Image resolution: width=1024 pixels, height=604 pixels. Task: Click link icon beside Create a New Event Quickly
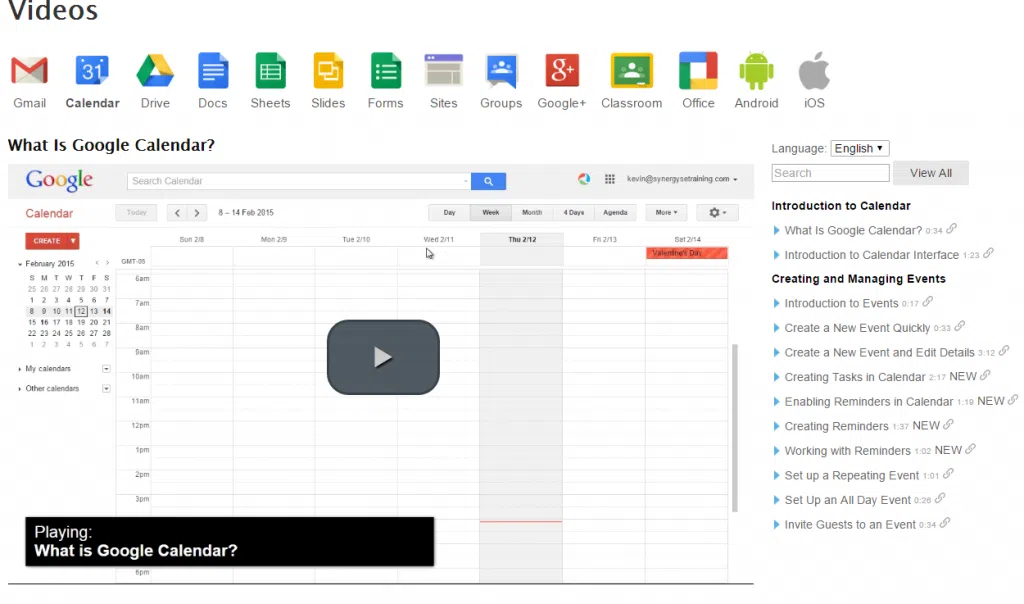[959, 326]
